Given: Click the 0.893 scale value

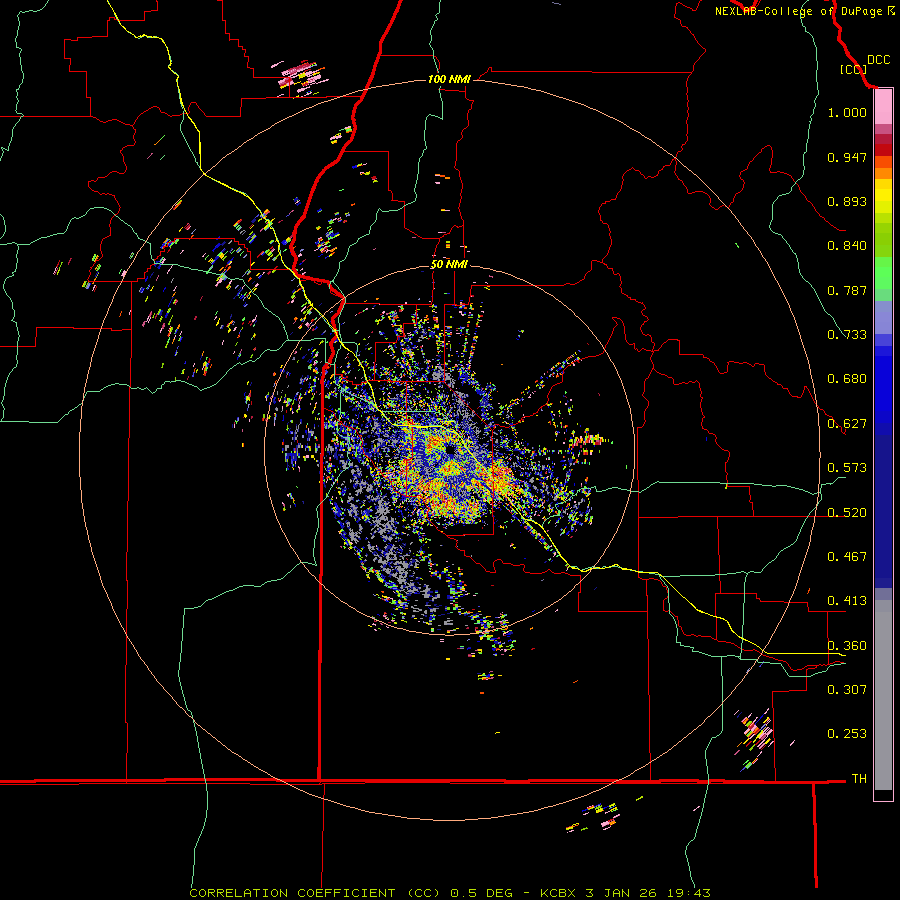Looking at the screenshot, I should (847, 201).
